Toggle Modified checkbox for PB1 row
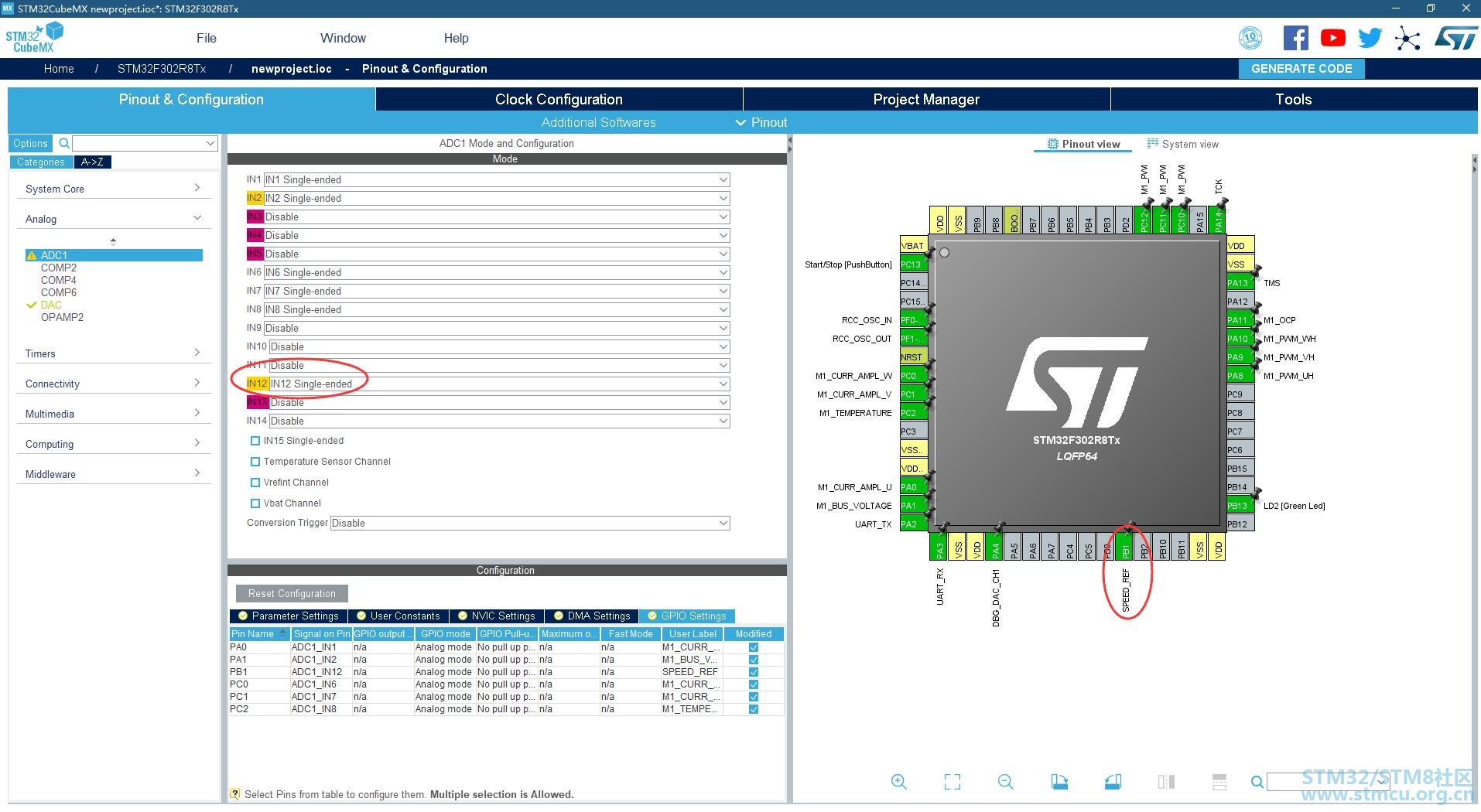 [754, 672]
